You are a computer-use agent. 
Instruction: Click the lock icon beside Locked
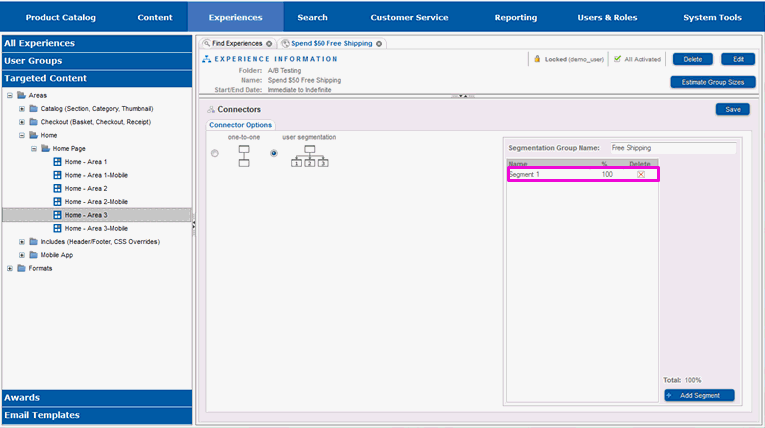click(537, 59)
